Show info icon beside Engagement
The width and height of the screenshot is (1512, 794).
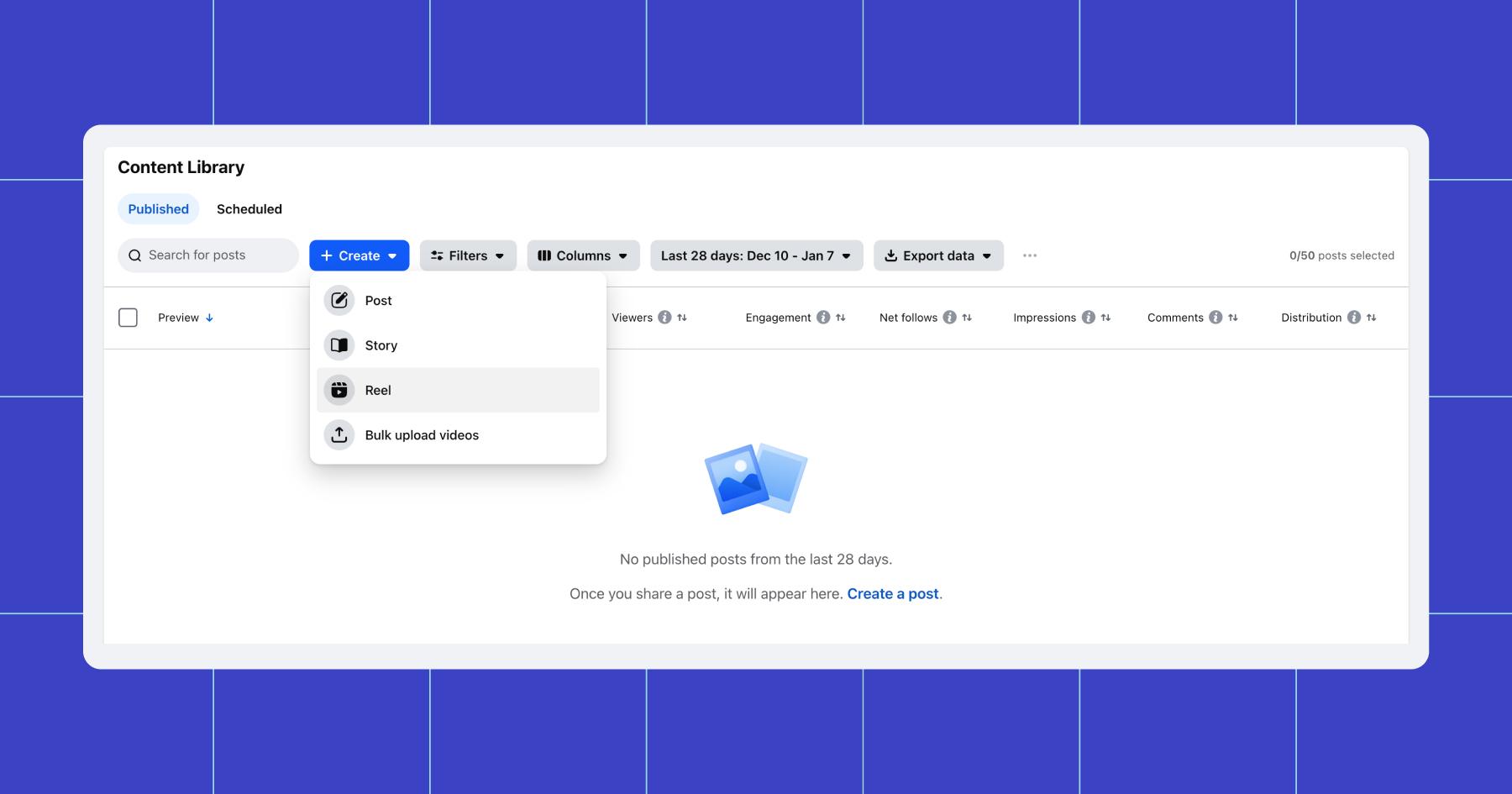click(823, 318)
